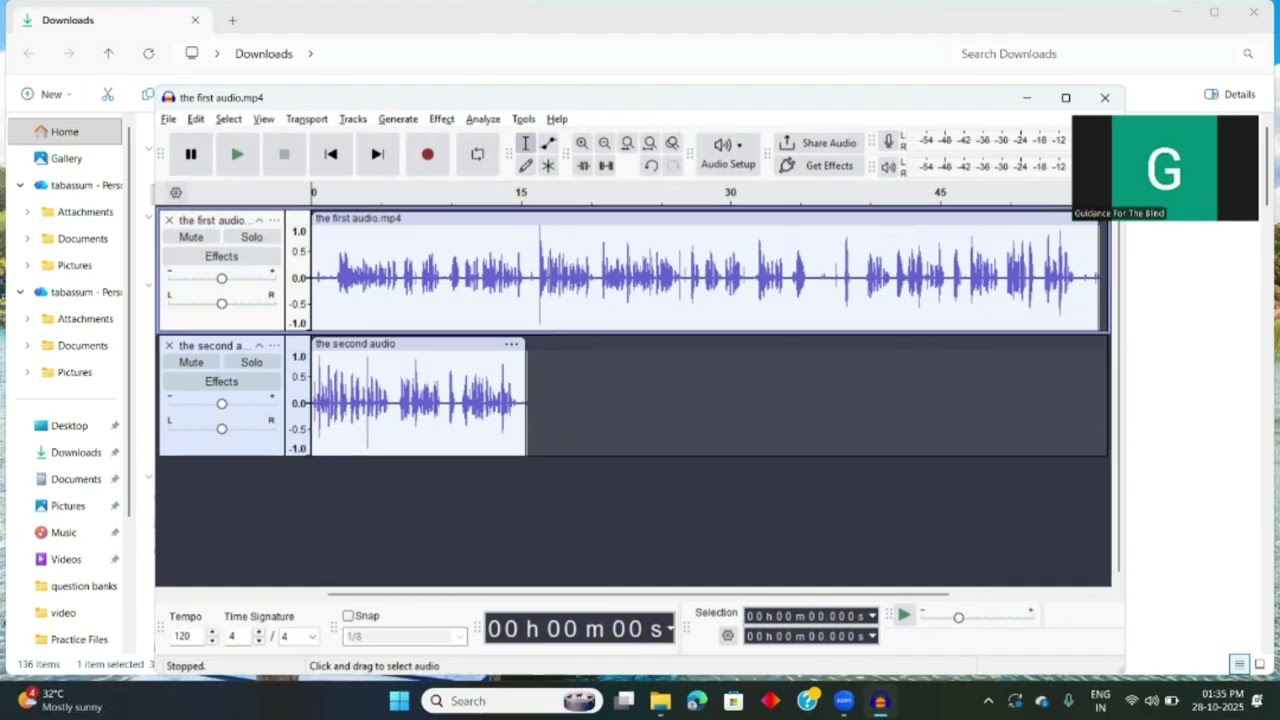Image resolution: width=1280 pixels, height=720 pixels.
Task: Mute the first audio track
Action: [x=191, y=237]
